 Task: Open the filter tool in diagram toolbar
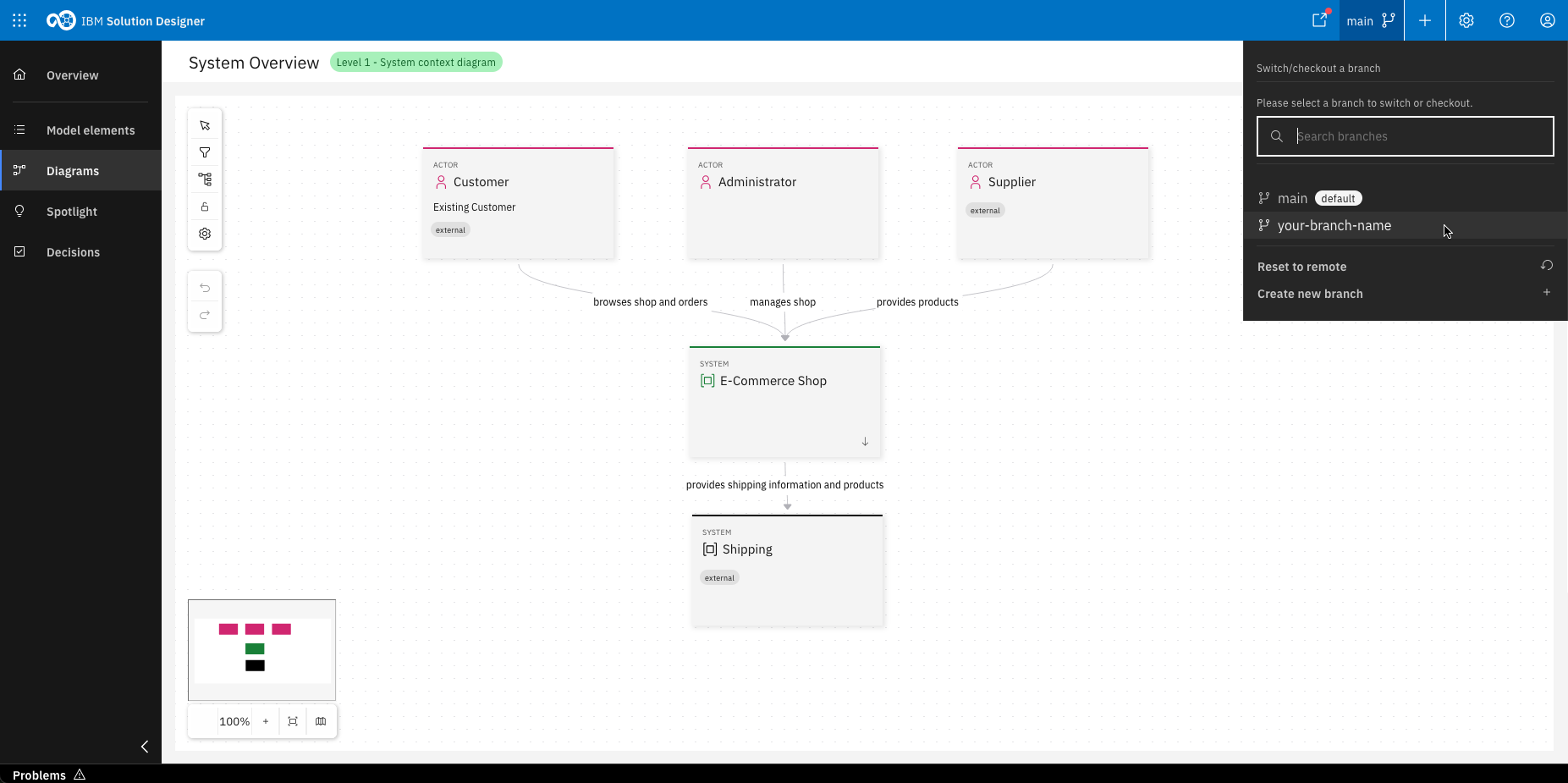[205, 152]
